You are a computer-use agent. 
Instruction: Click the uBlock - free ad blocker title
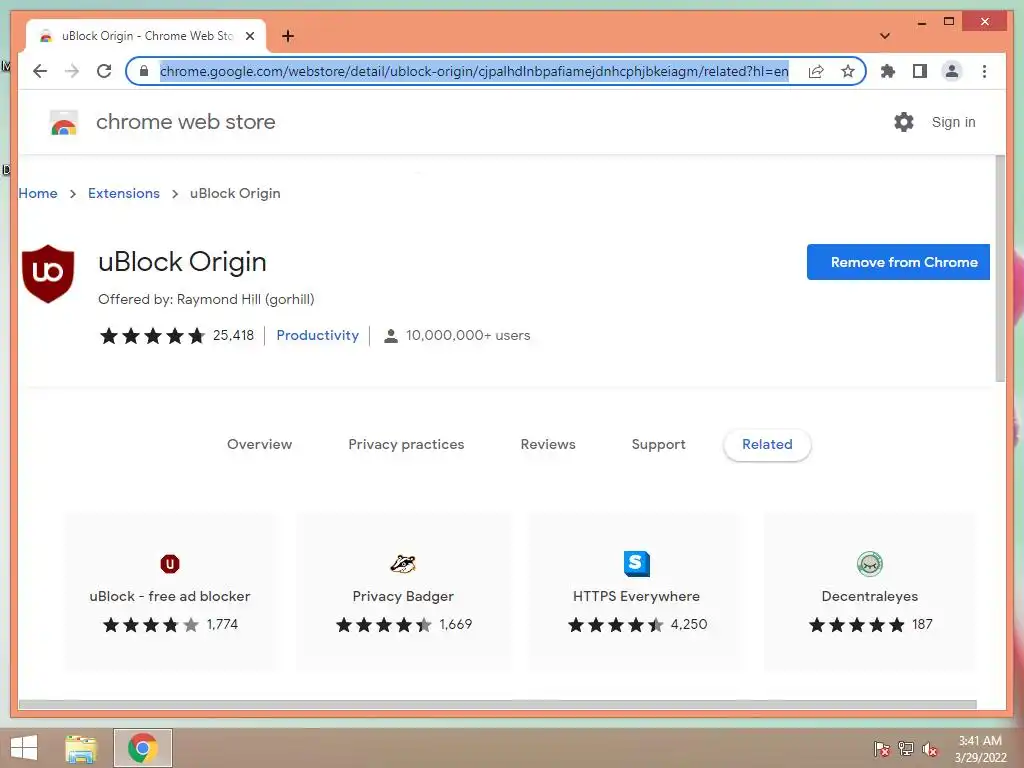tap(170, 596)
